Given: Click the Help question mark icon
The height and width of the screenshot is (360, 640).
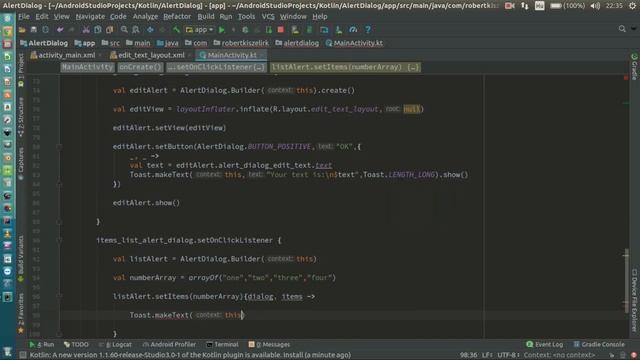Looking at the screenshot, I should 368,30.
